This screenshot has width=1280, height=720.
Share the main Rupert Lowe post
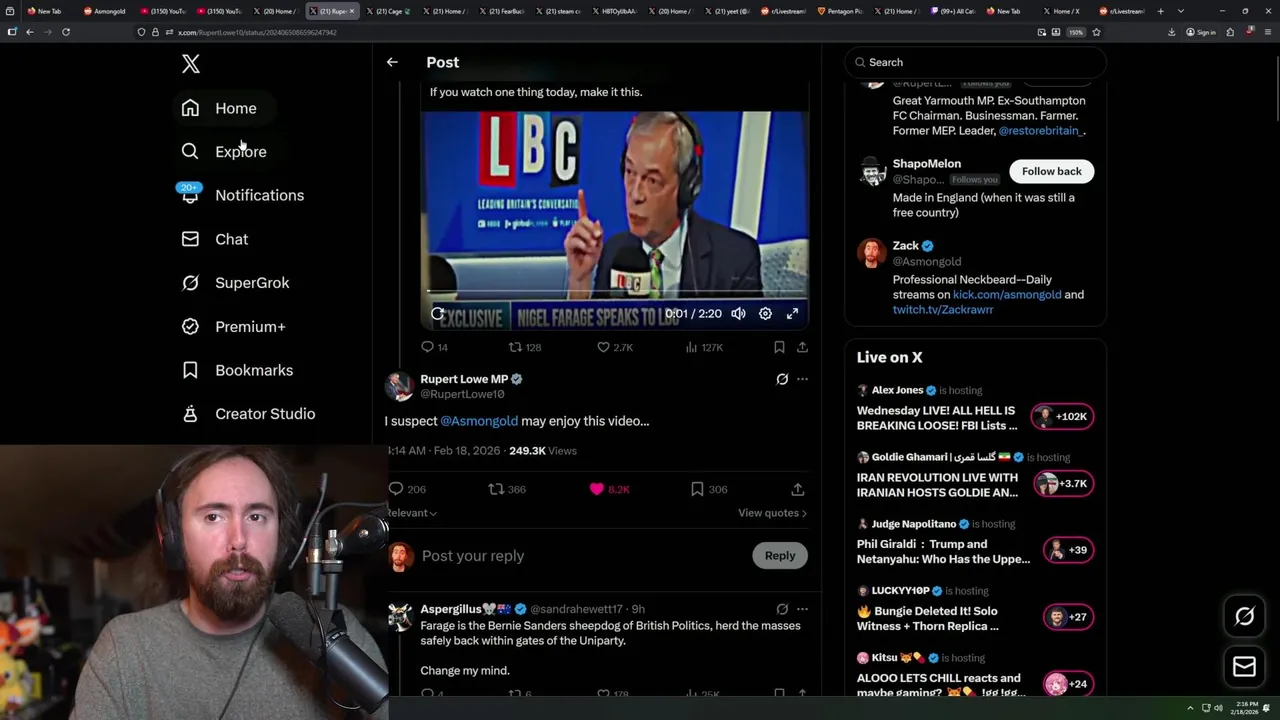[797, 489]
